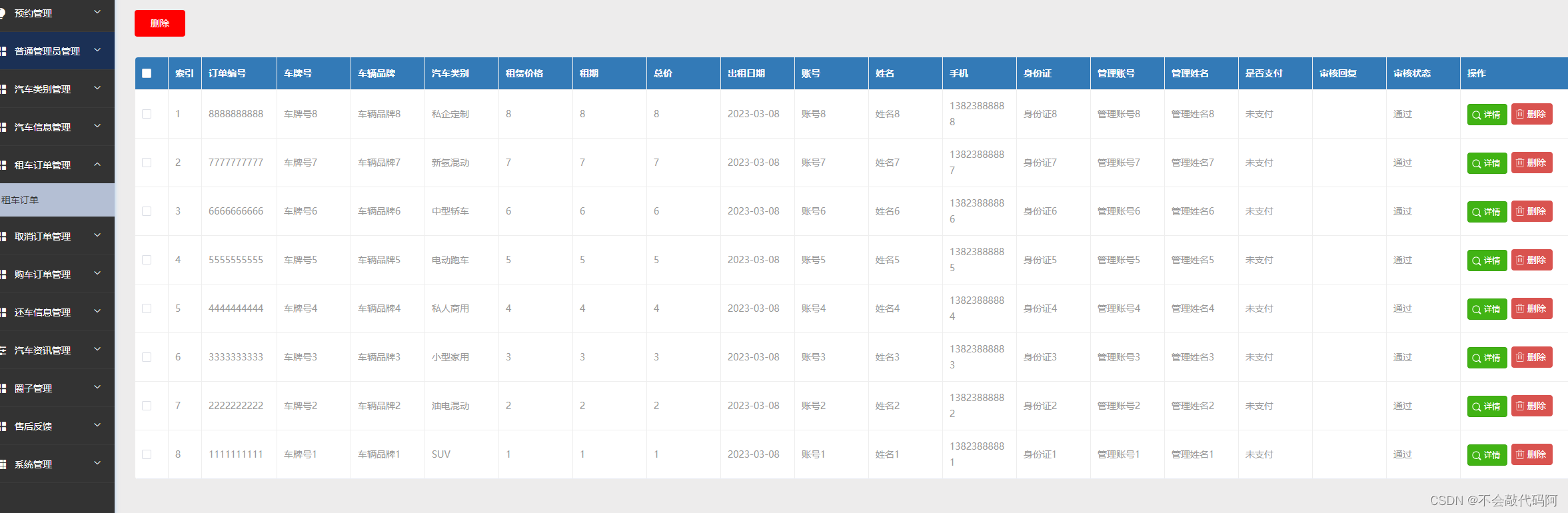Expand 预约管理 menu chevron
Image resolution: width=1568 pixels, height=513 pixels.
[x=97, y=12]
